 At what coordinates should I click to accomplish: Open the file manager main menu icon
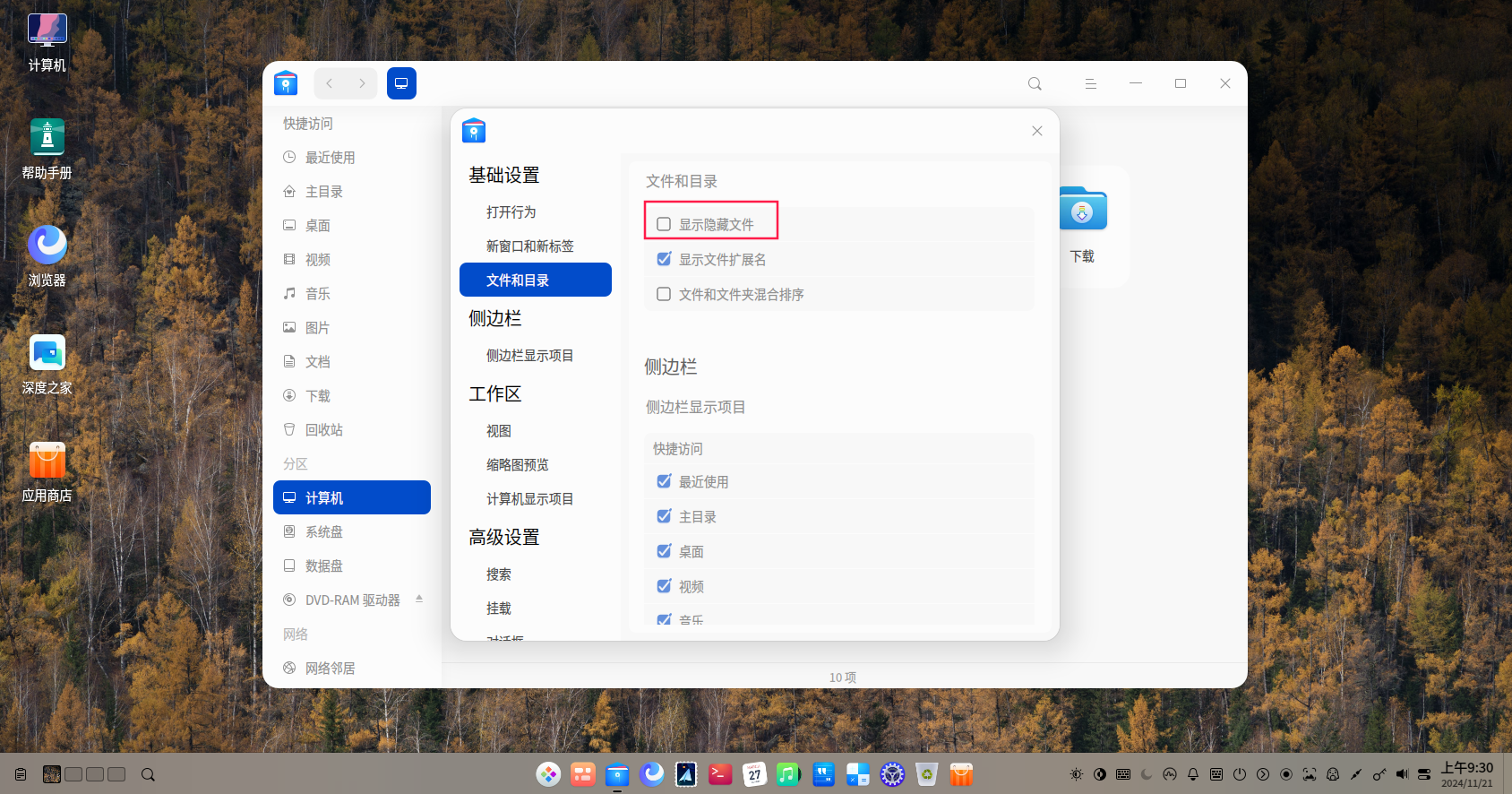click(x=1090, y=83)
